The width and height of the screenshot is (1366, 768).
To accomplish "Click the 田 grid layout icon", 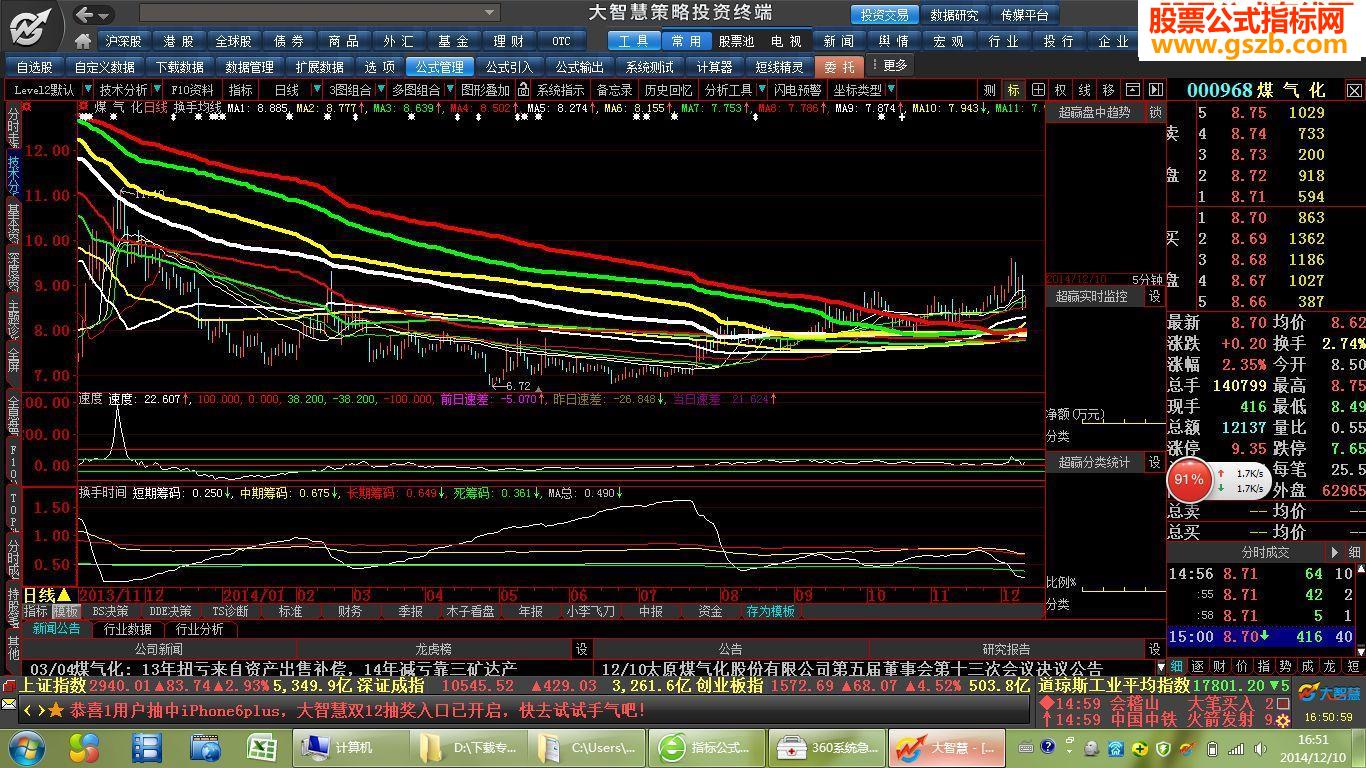I will (1038, 90).
